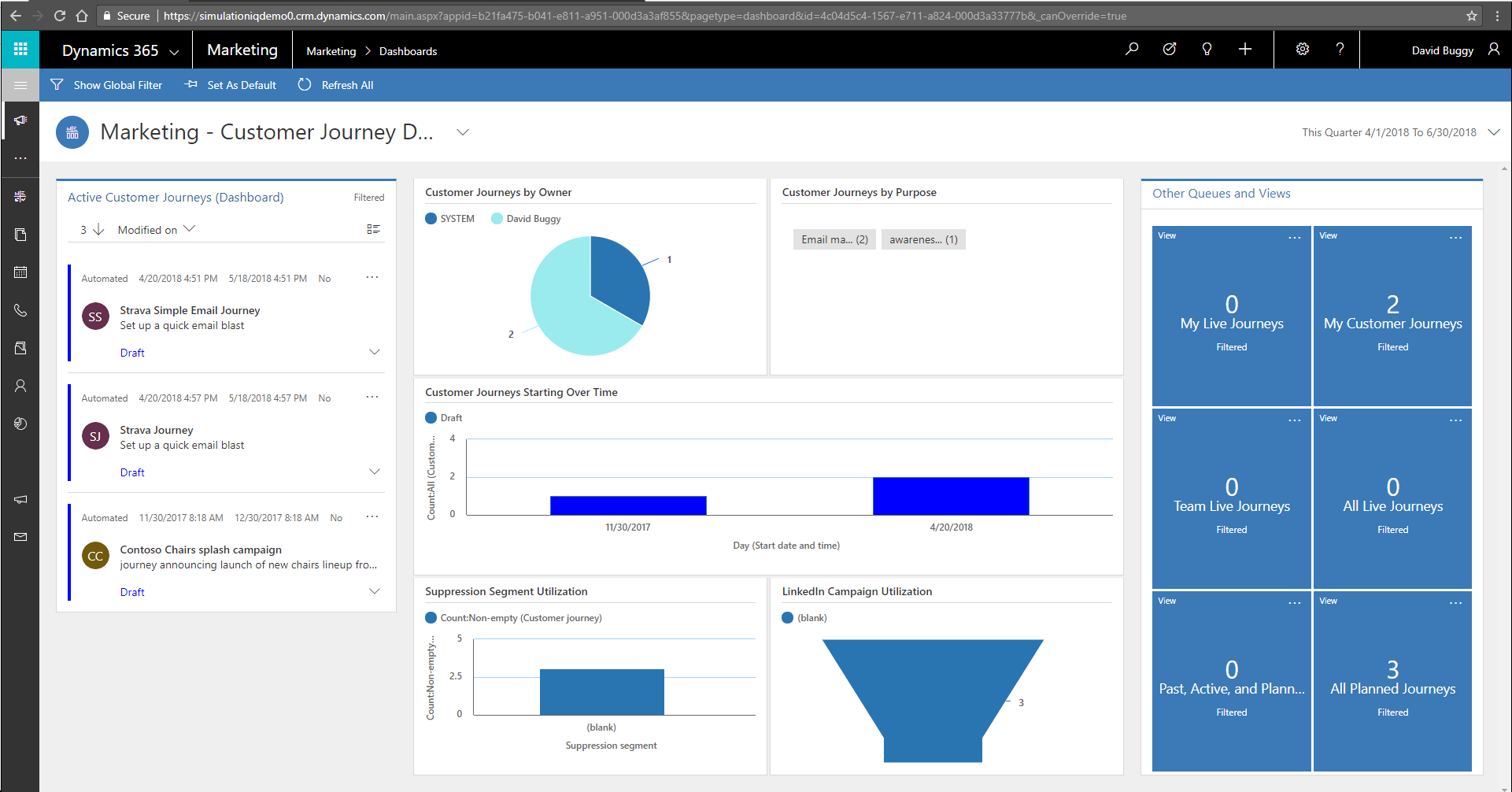This screenshot has height=792, width=1512.
Task: Toggle the Draft legend in Starting Over Time
Action: click(444, 418)
